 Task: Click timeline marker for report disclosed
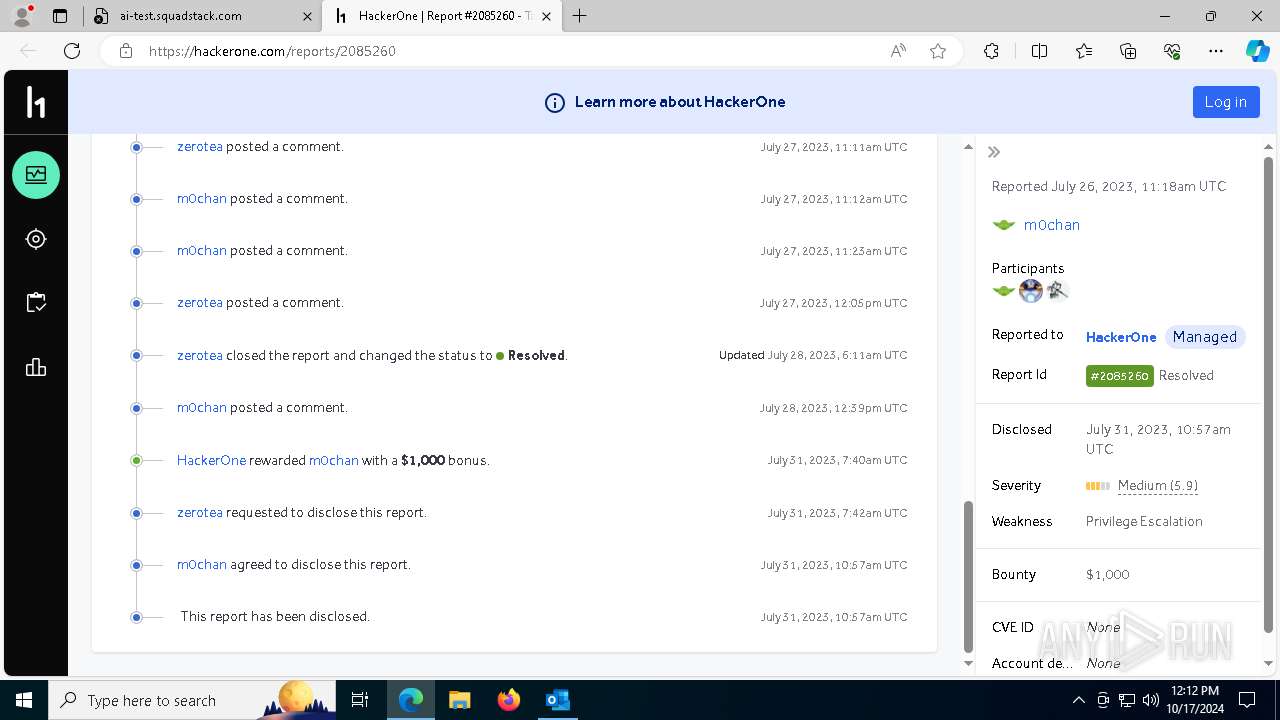137,617
